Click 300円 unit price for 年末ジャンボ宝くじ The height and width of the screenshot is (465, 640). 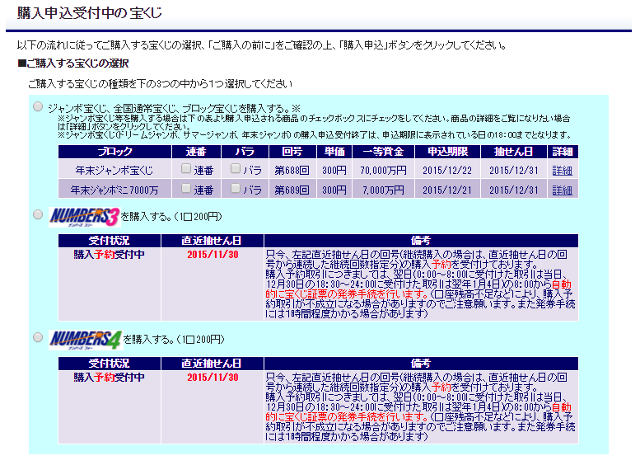(334, 170)
